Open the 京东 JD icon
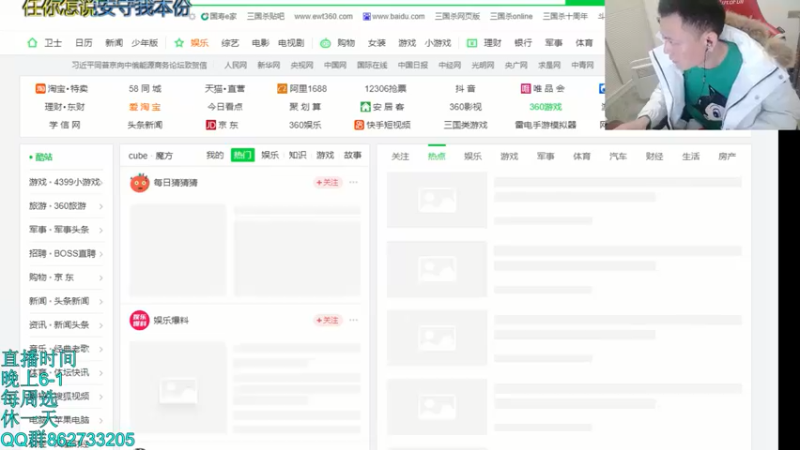 tap(211, 125)
